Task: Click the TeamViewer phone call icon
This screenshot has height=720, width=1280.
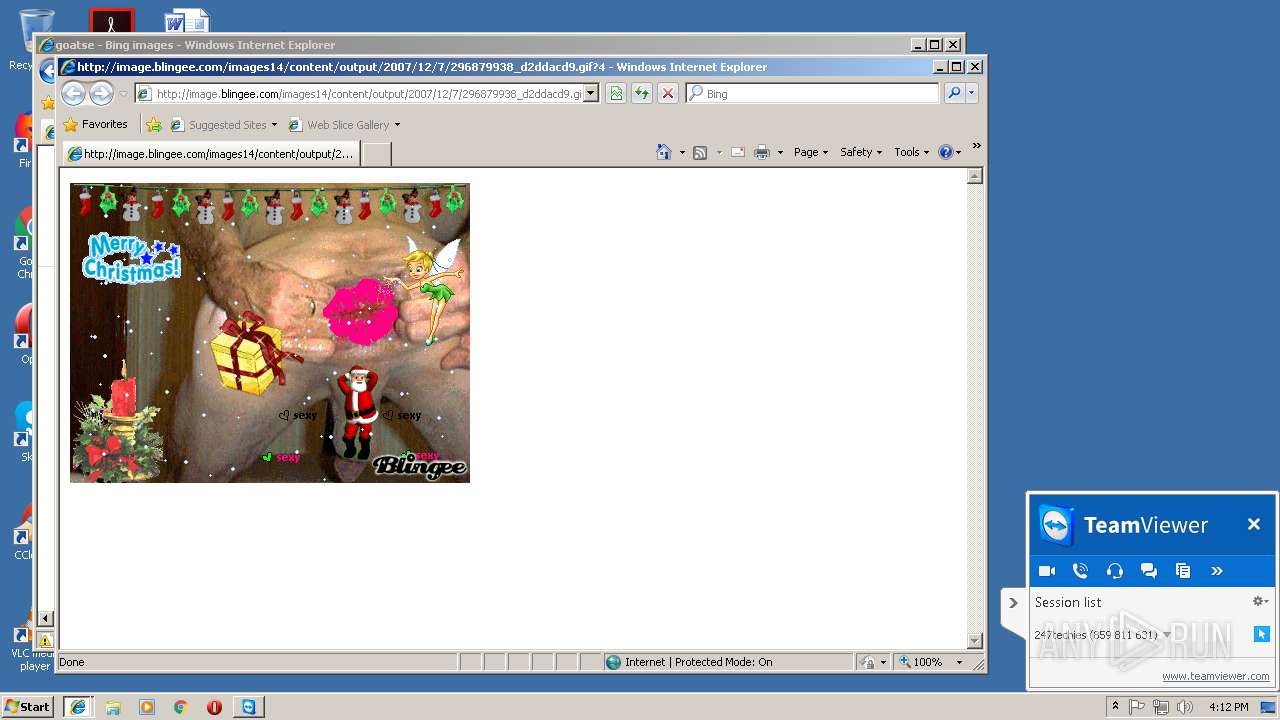Action: 1080,571
